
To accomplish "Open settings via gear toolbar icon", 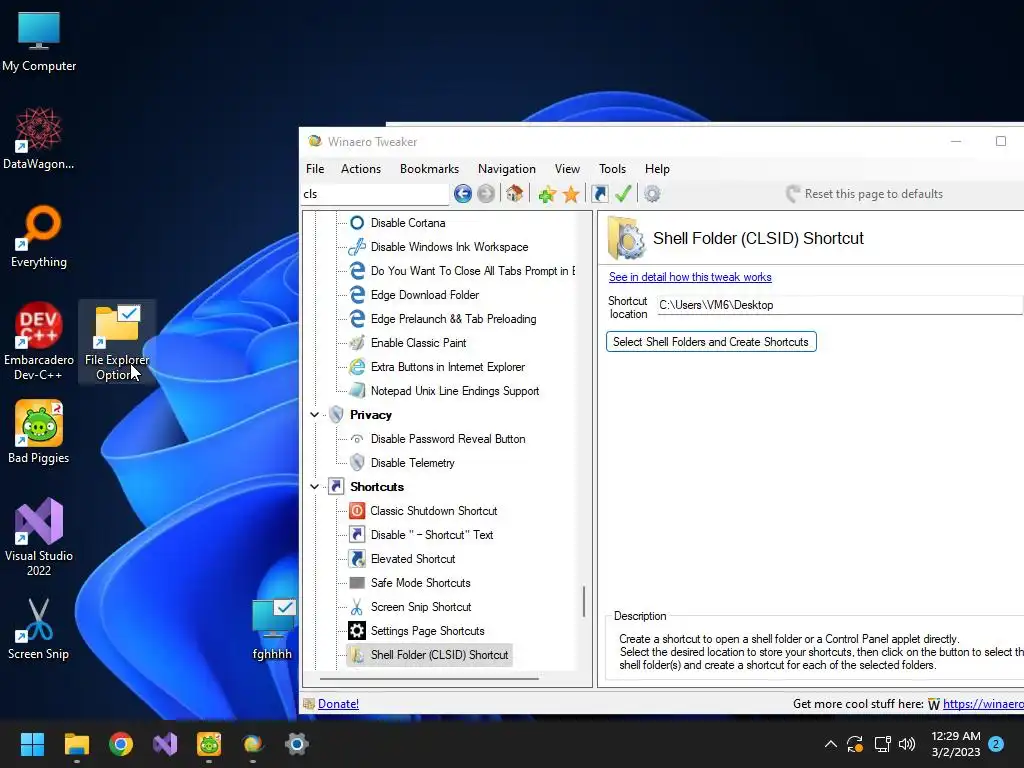I will (652, 193).
